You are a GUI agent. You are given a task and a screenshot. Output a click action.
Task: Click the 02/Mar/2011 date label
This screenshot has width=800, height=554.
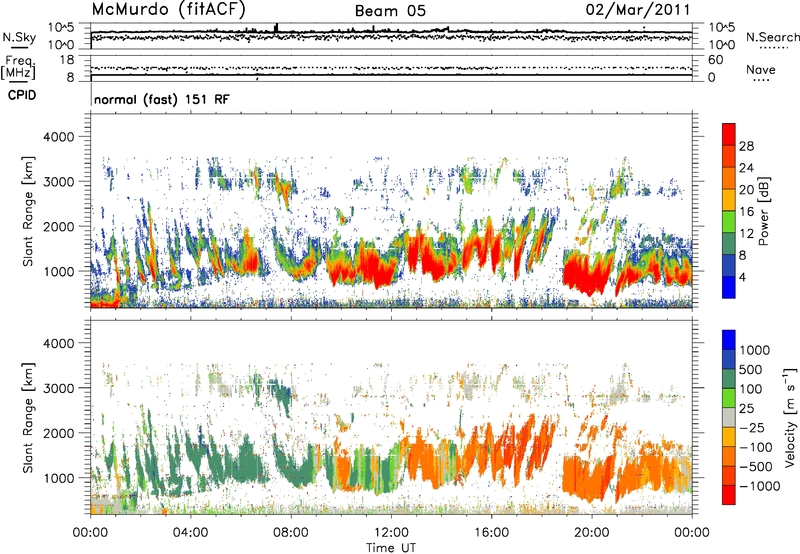click(637, 10)
